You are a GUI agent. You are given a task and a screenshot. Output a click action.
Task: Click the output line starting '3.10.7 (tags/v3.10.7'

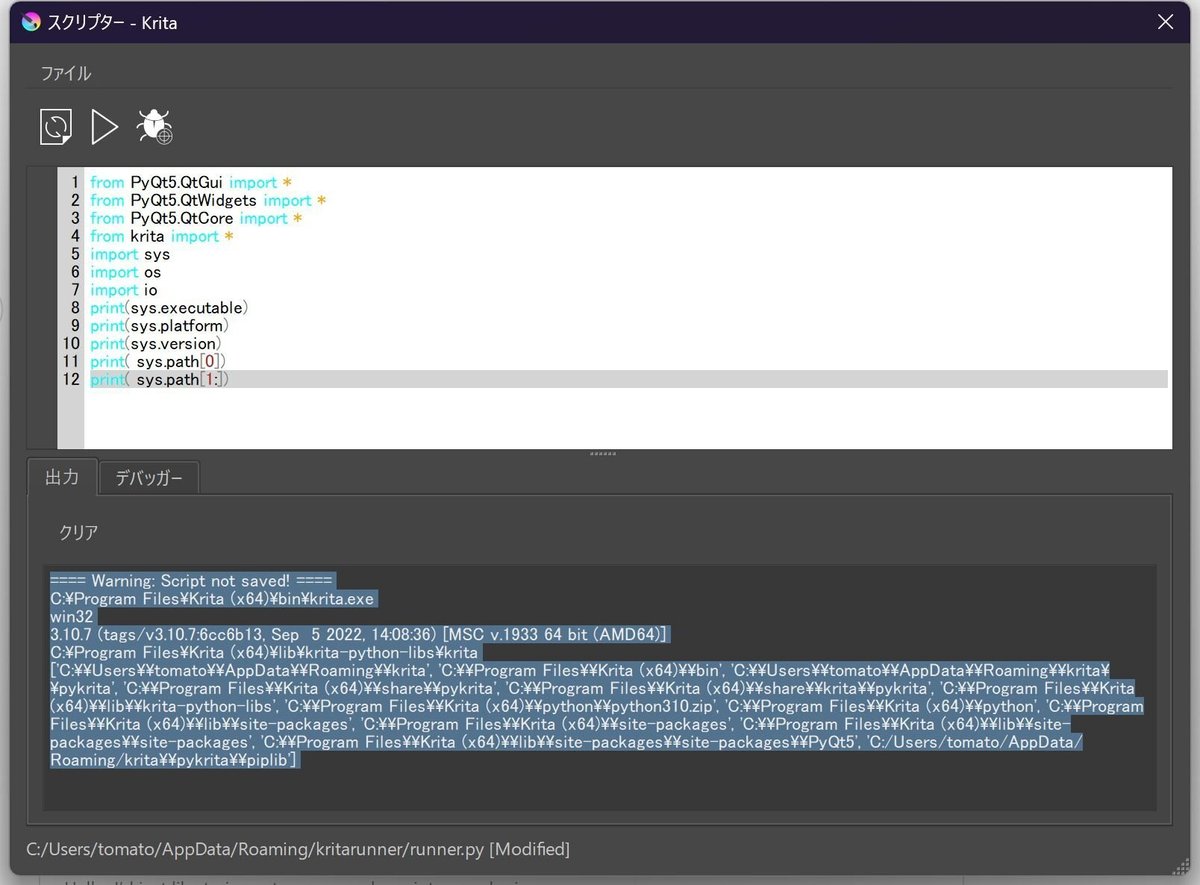tap(358, 635)
